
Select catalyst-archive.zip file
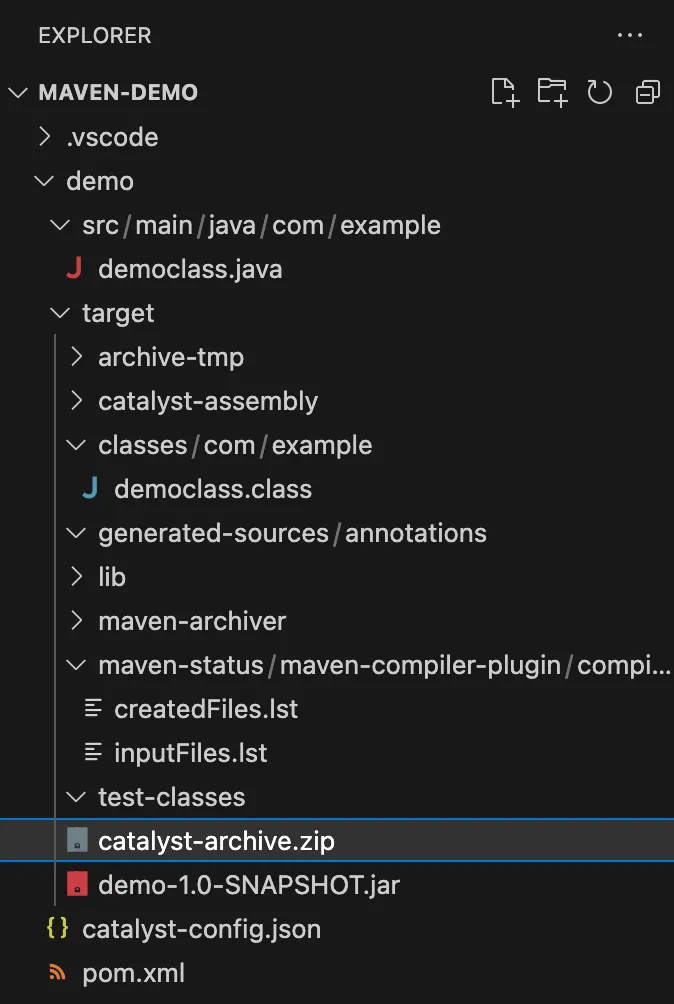[337, 841]
